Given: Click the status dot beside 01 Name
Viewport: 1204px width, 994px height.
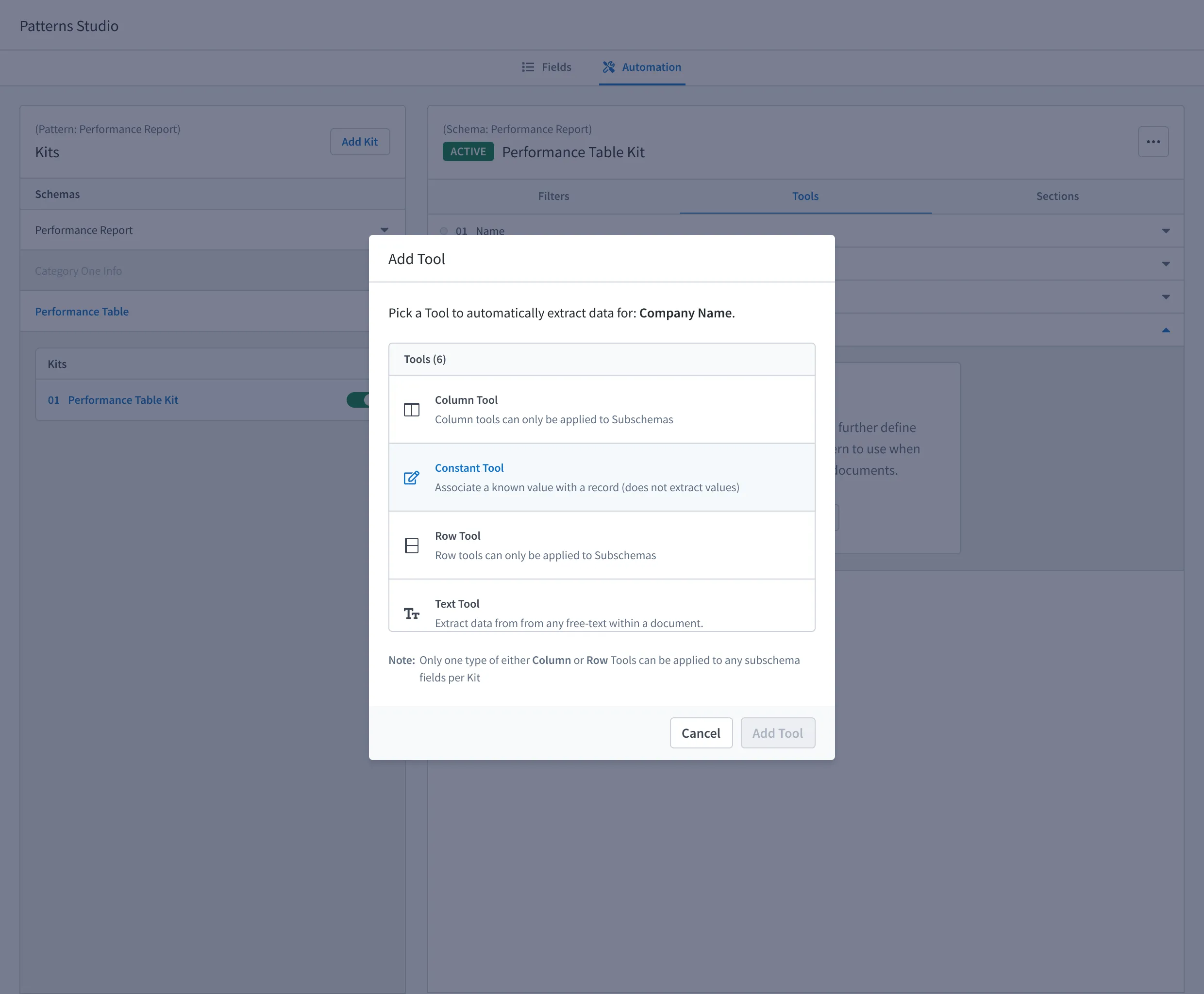Looking at the screenshot, I should pyautogui.click(x=444, y=231).
